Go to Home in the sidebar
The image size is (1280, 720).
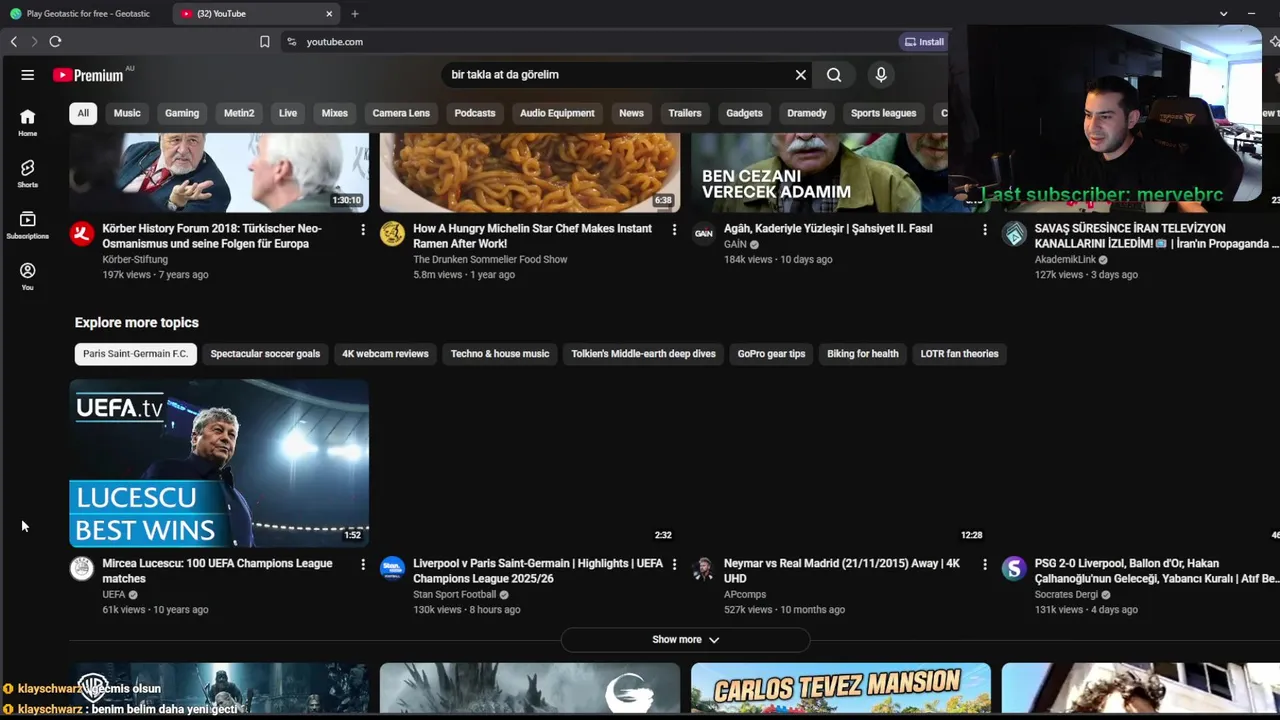(x=28, y=122)
